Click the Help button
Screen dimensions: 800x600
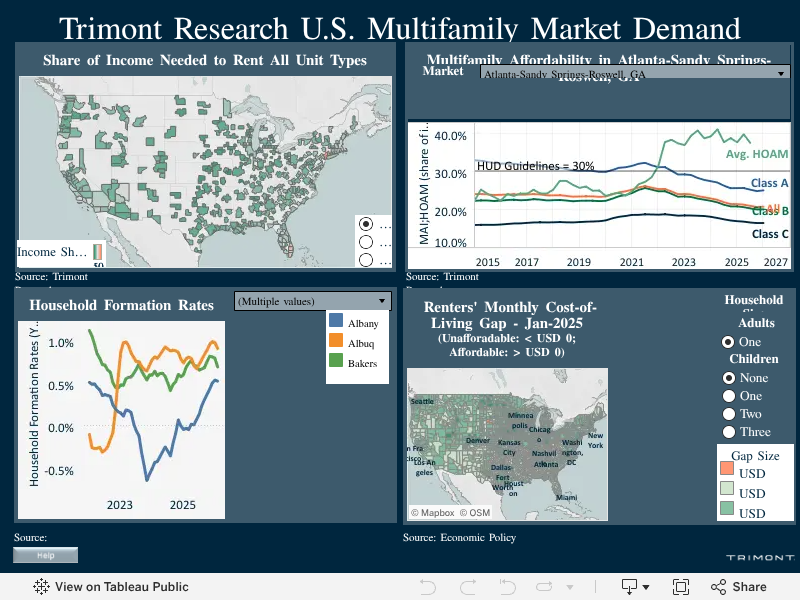tap(45, 555)
